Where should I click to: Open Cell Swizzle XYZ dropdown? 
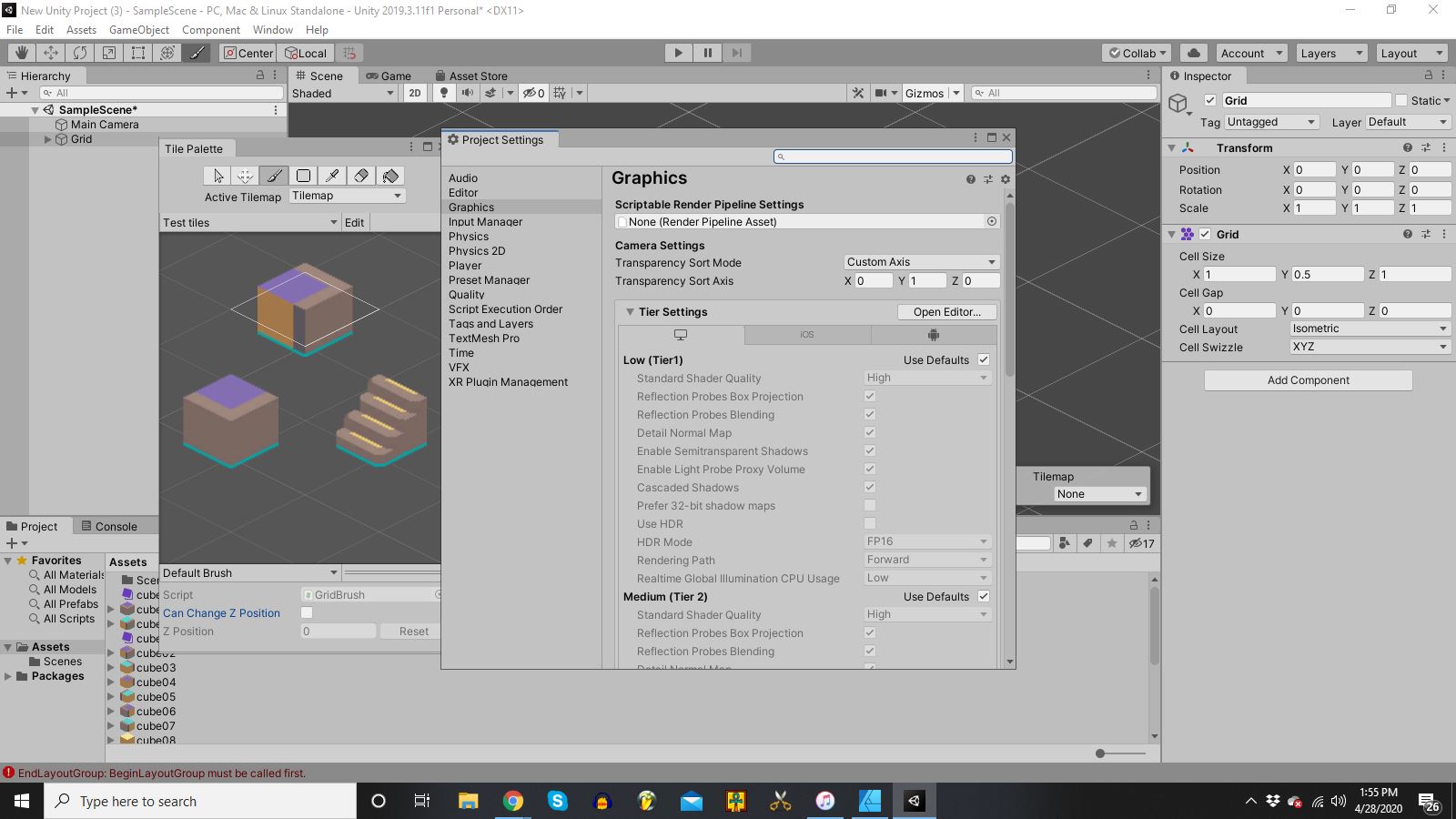[1370, 347]
